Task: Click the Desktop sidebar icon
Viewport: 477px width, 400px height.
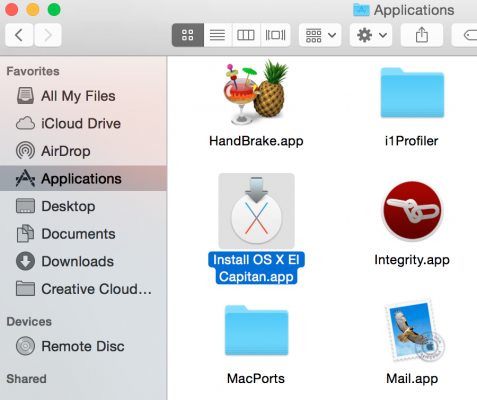Action: coord(25,206)
